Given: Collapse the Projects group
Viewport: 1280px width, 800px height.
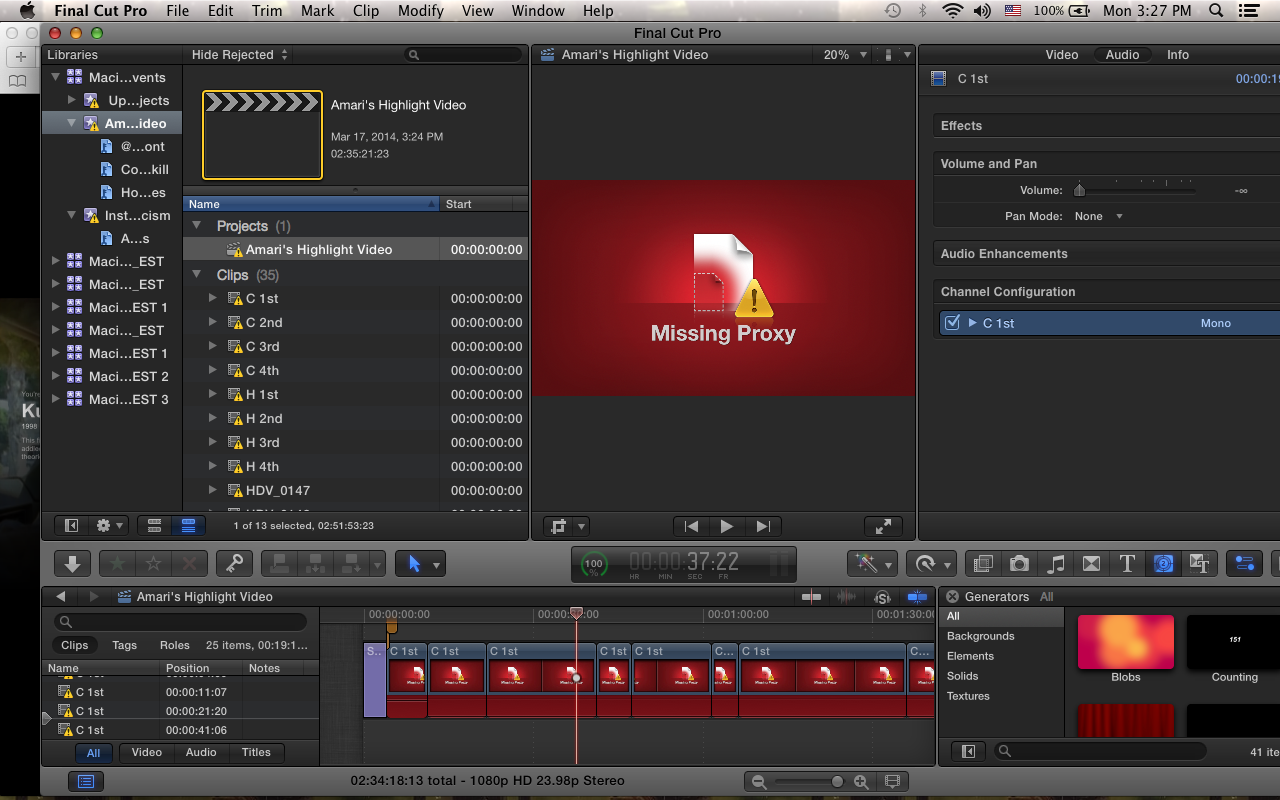Looking at the screenshot, I should coord(197,226).
